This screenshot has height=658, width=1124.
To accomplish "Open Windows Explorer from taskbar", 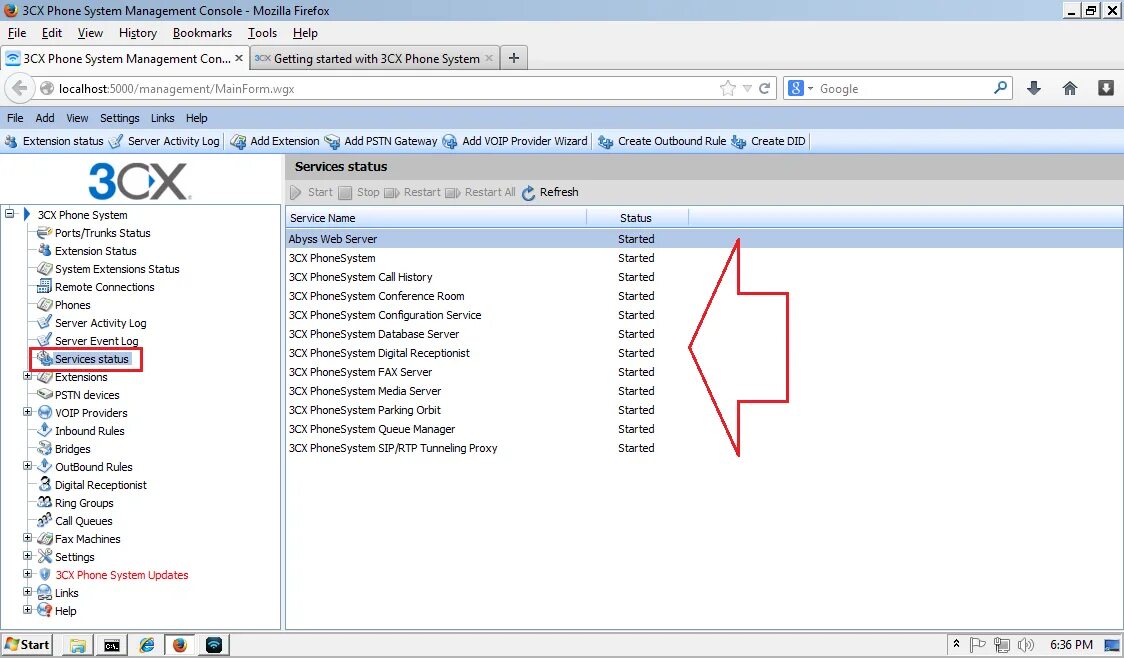I will pyautogui.click(x=77, y=645).
